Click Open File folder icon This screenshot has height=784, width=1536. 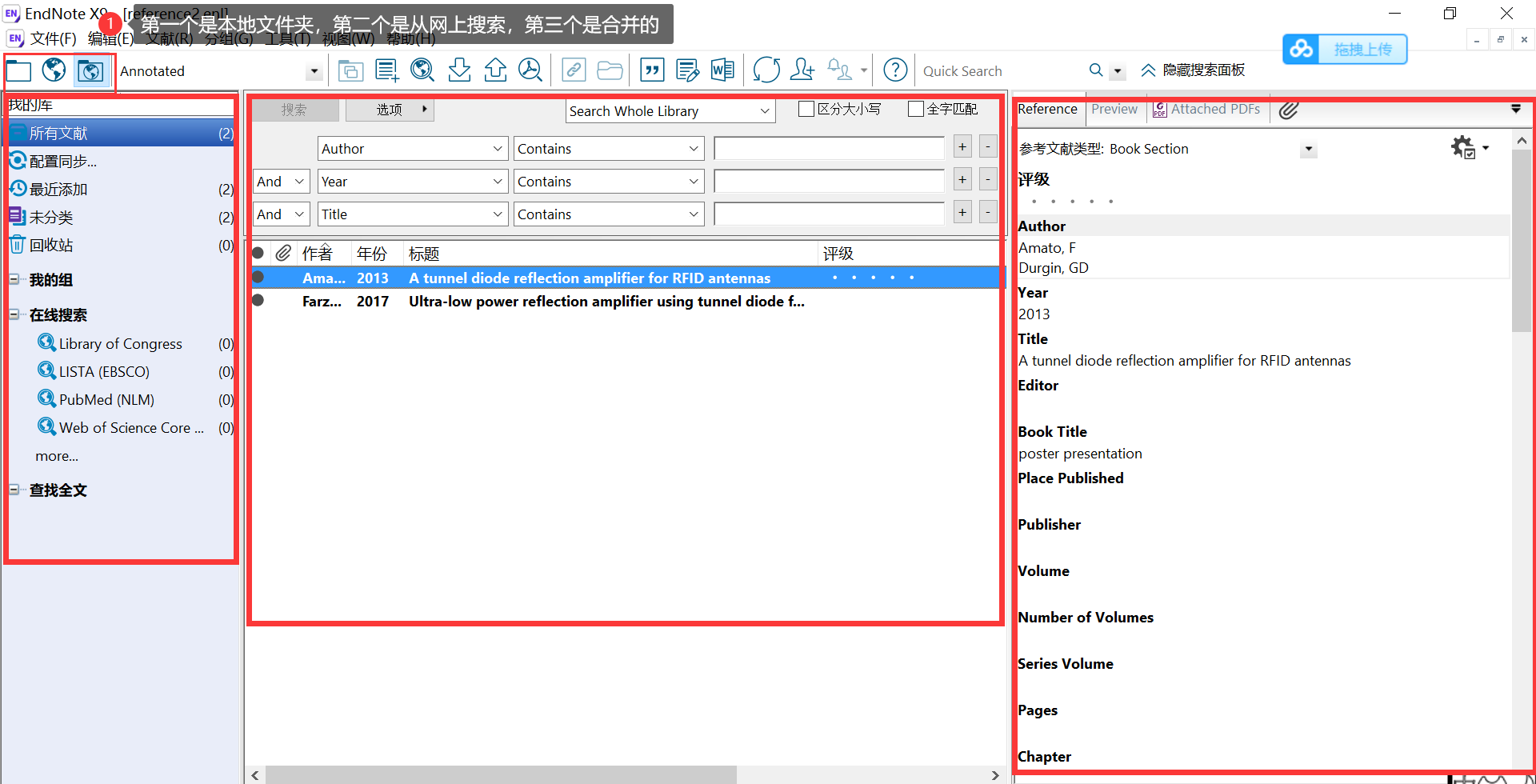point(610,70)
